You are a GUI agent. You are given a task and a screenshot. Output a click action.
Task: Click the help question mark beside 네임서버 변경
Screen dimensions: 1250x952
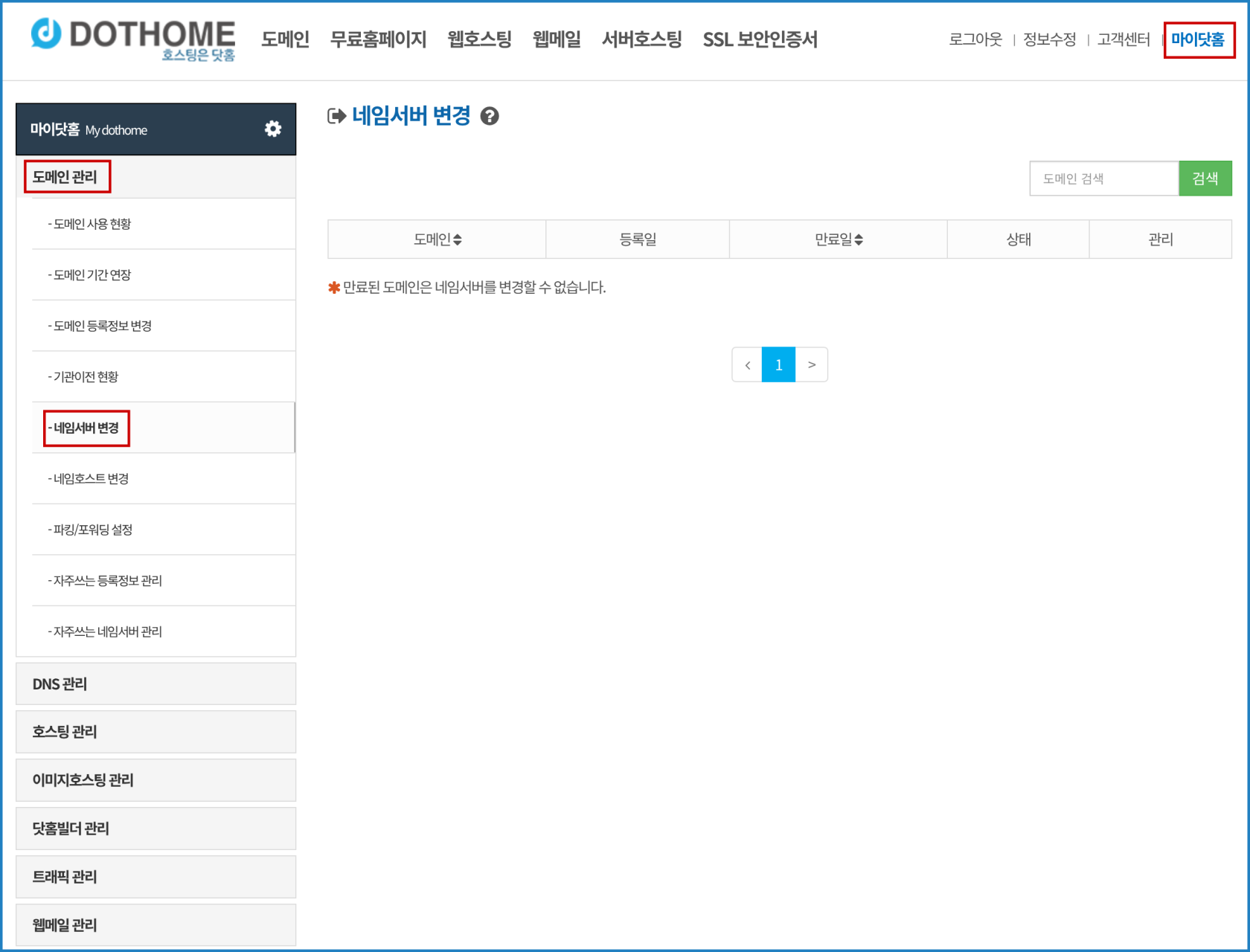pos(490,116)
